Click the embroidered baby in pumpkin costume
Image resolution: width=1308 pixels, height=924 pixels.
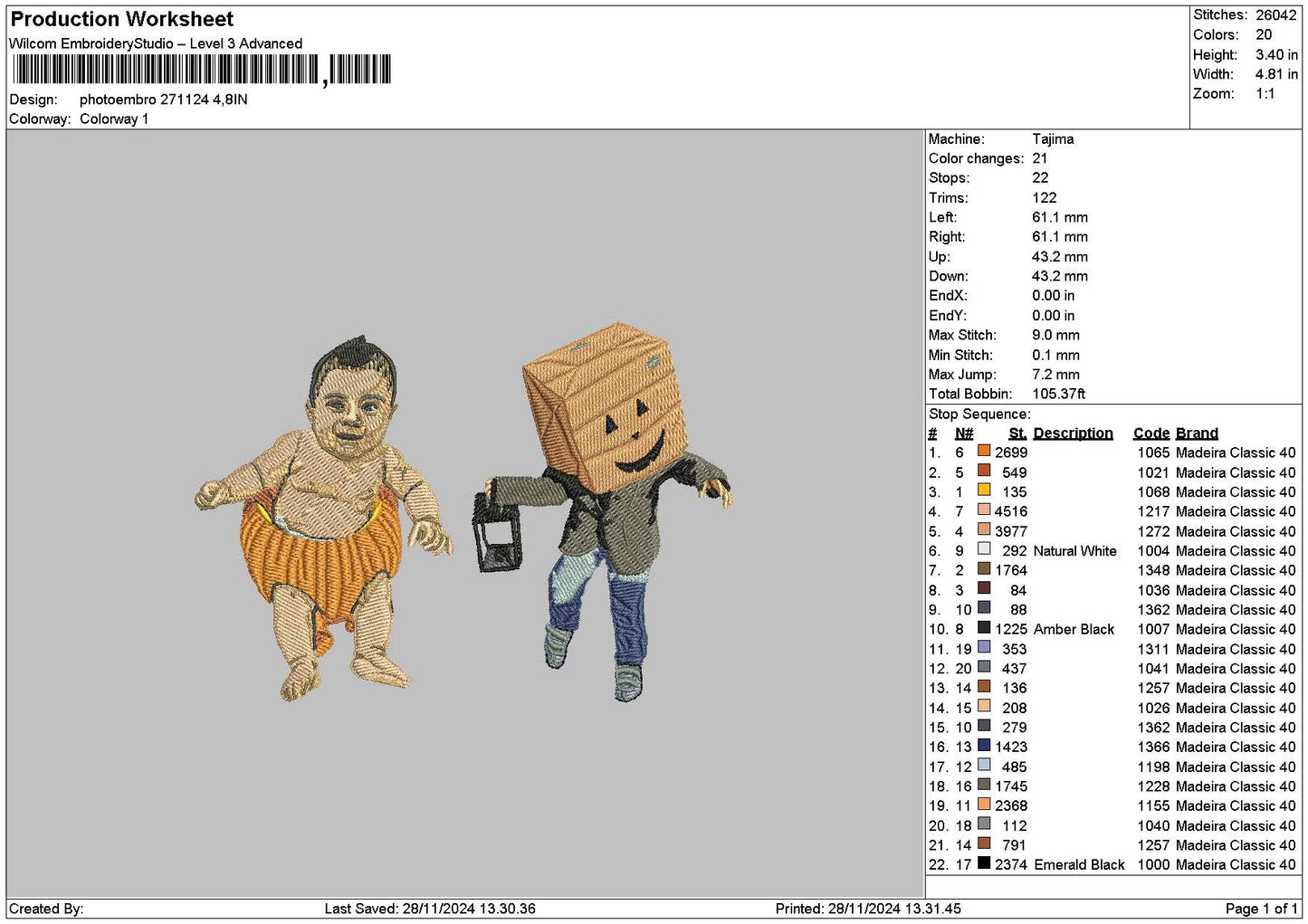(x=324, y=518)
